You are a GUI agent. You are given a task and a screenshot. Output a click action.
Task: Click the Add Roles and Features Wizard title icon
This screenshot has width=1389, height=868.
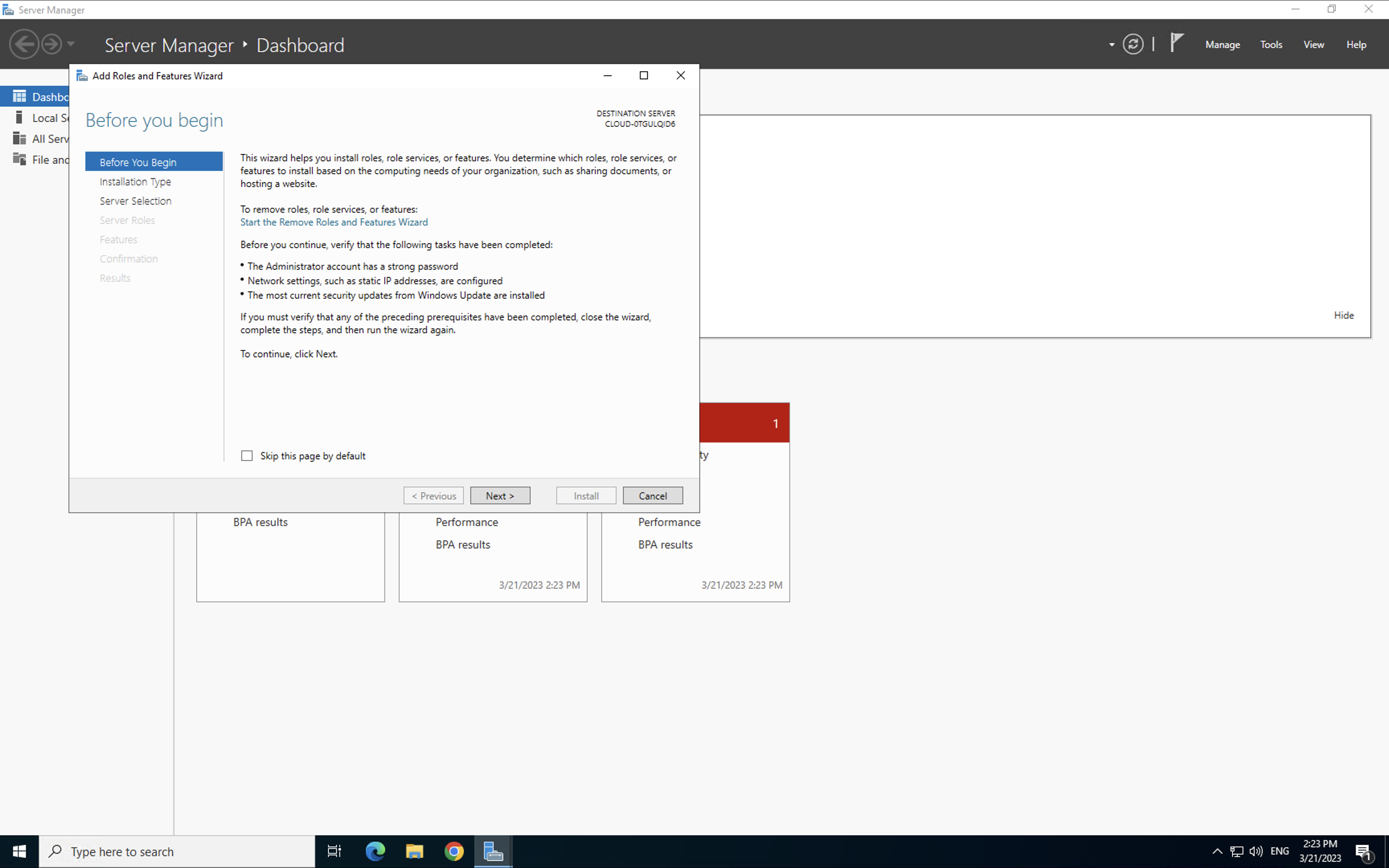(x=82, y=76)
